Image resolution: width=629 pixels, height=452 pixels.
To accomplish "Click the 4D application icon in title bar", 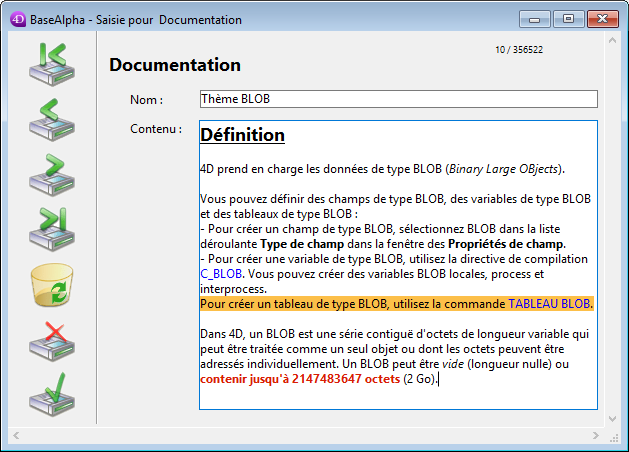I will [18, 19].
